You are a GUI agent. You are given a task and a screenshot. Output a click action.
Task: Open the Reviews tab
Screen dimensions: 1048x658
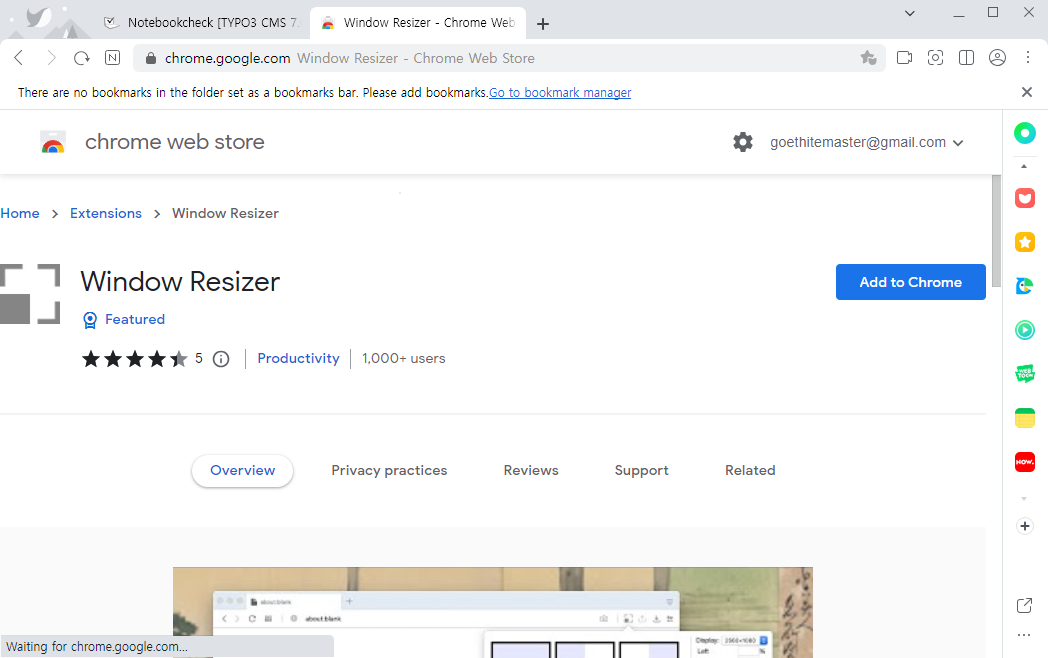(531, 471)
